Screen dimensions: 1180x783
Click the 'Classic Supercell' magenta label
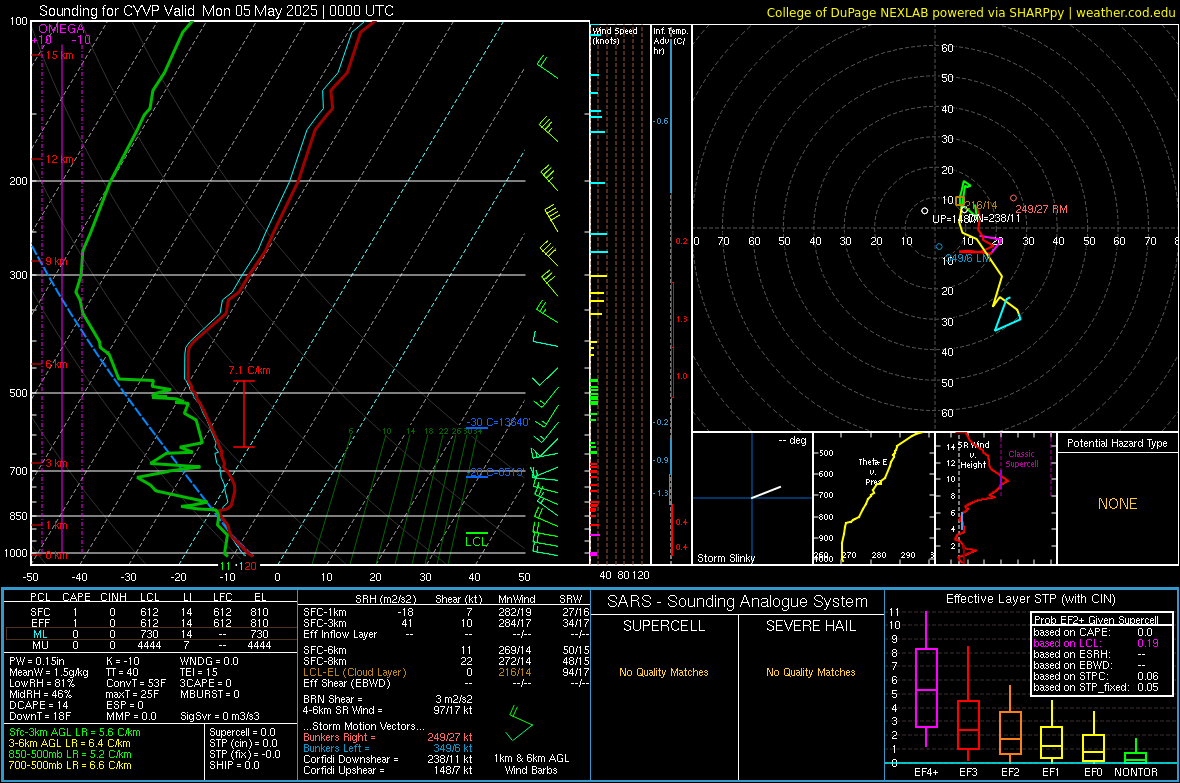tap(1022, 459)
